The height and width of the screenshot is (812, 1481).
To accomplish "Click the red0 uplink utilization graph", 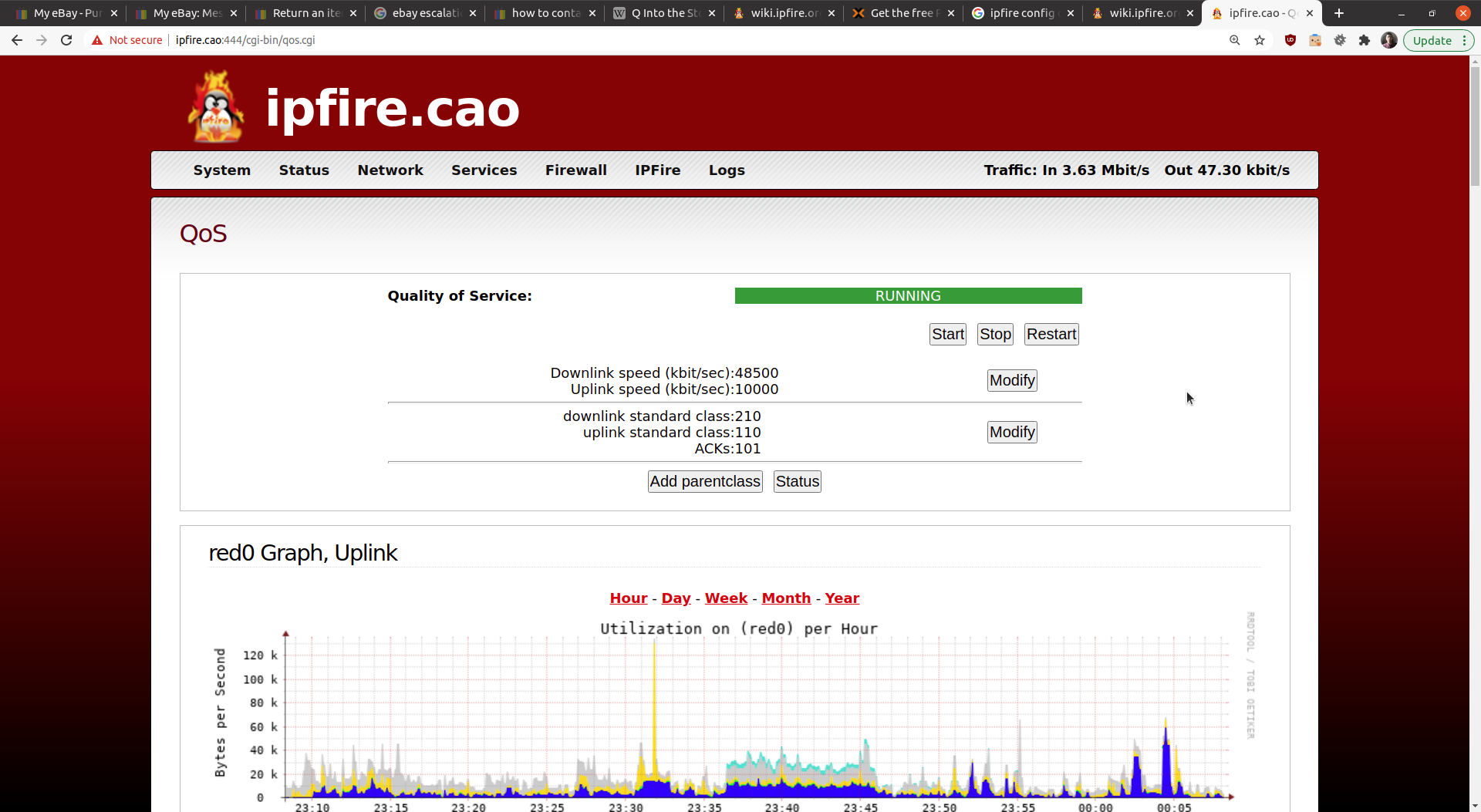I will 733,713.
